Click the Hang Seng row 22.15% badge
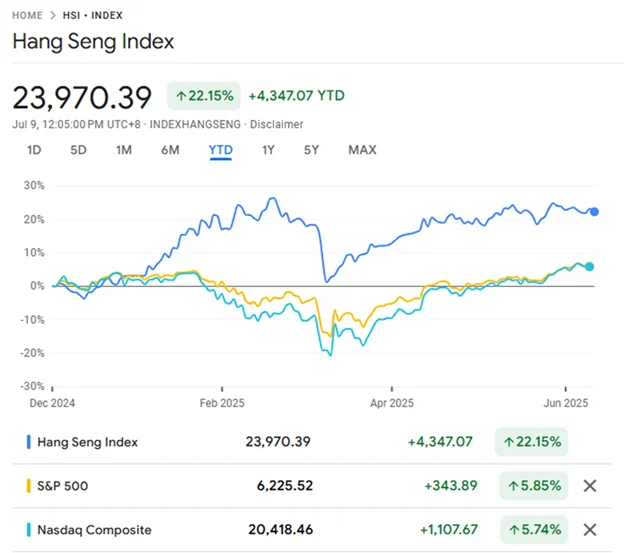Viewport: 624px width, 553px height. pyautogui.click(x=531, y=442)
